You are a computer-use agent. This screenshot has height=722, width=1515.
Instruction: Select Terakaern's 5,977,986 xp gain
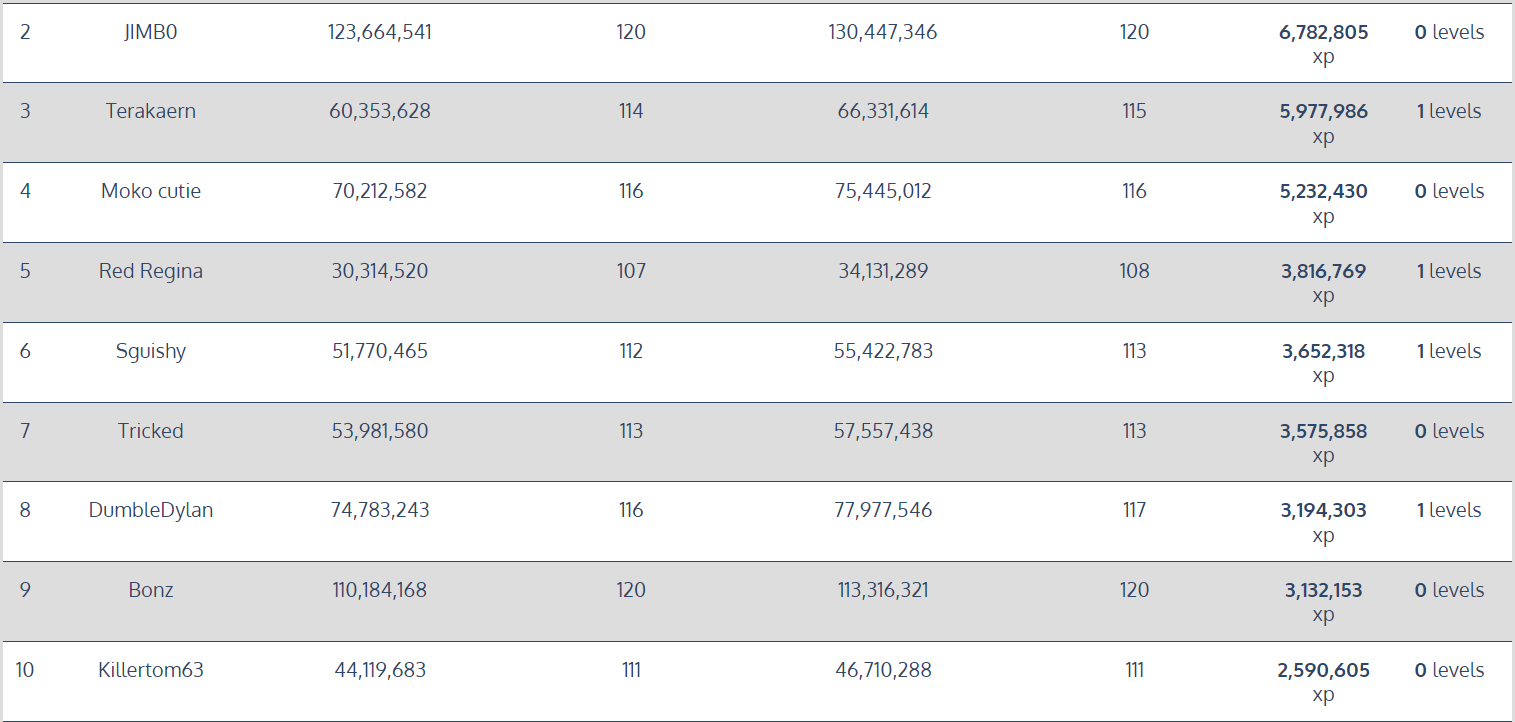click(x=1323, y=123)
